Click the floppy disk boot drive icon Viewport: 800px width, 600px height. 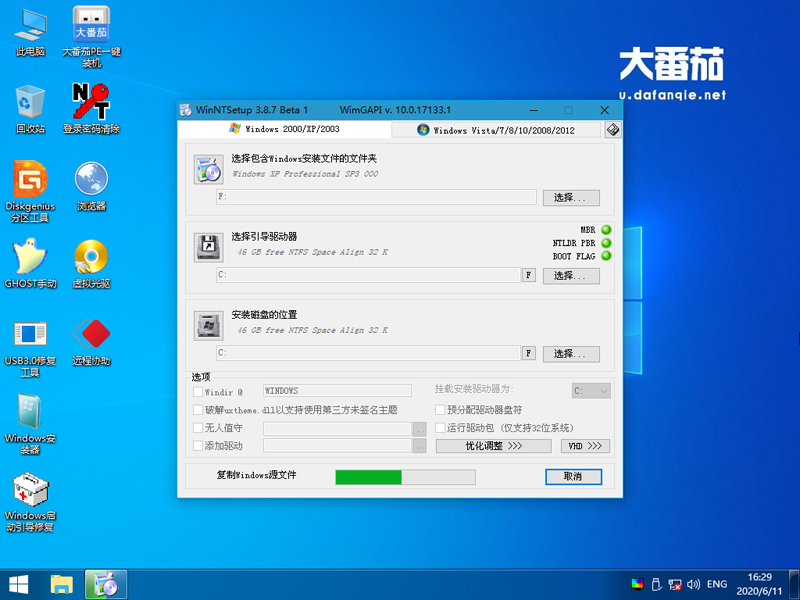coord(208,246)
